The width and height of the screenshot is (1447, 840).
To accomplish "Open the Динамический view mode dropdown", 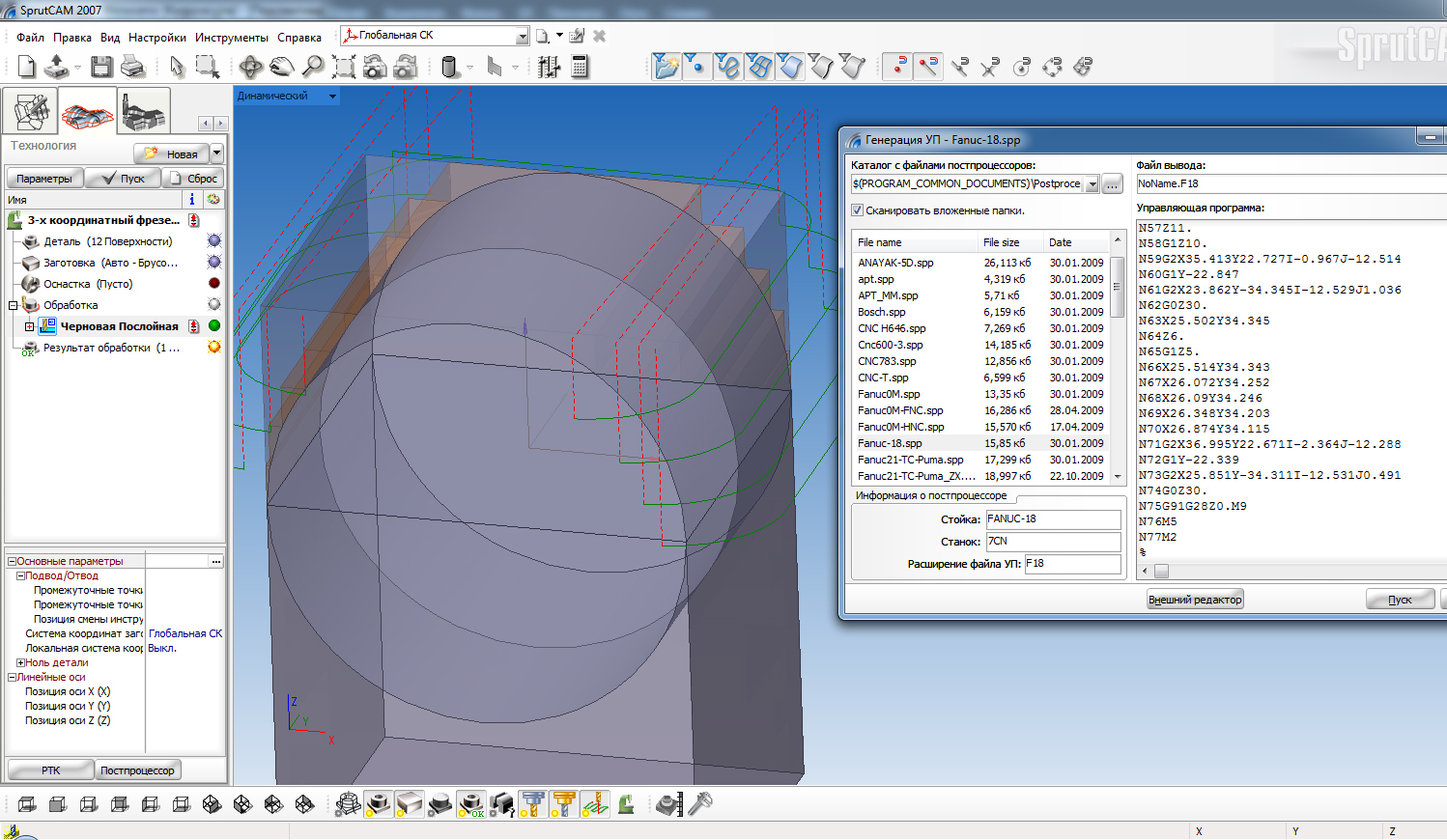I will tap(332, 97).
